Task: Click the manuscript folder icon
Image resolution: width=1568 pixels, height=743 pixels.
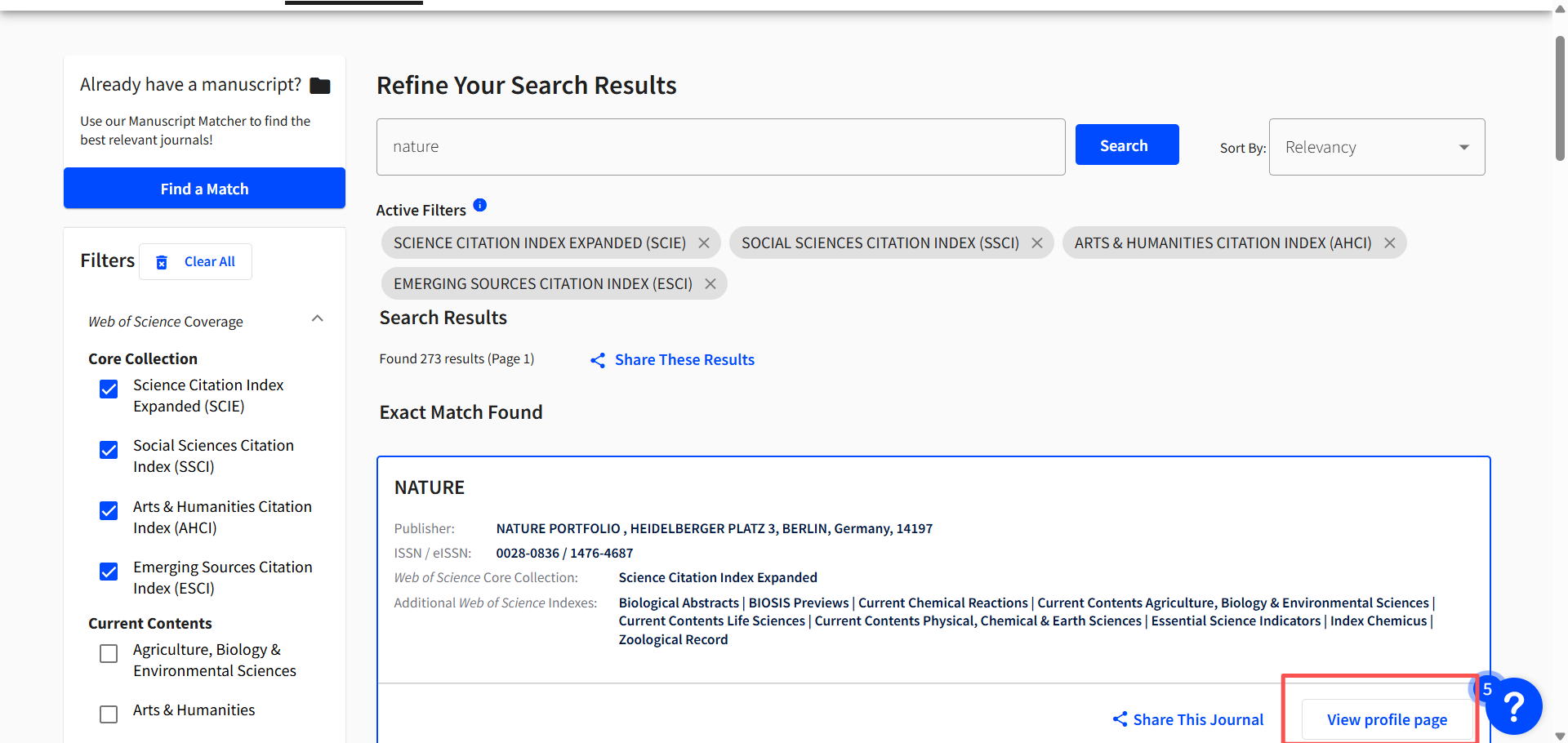Action: coord(320,86)
